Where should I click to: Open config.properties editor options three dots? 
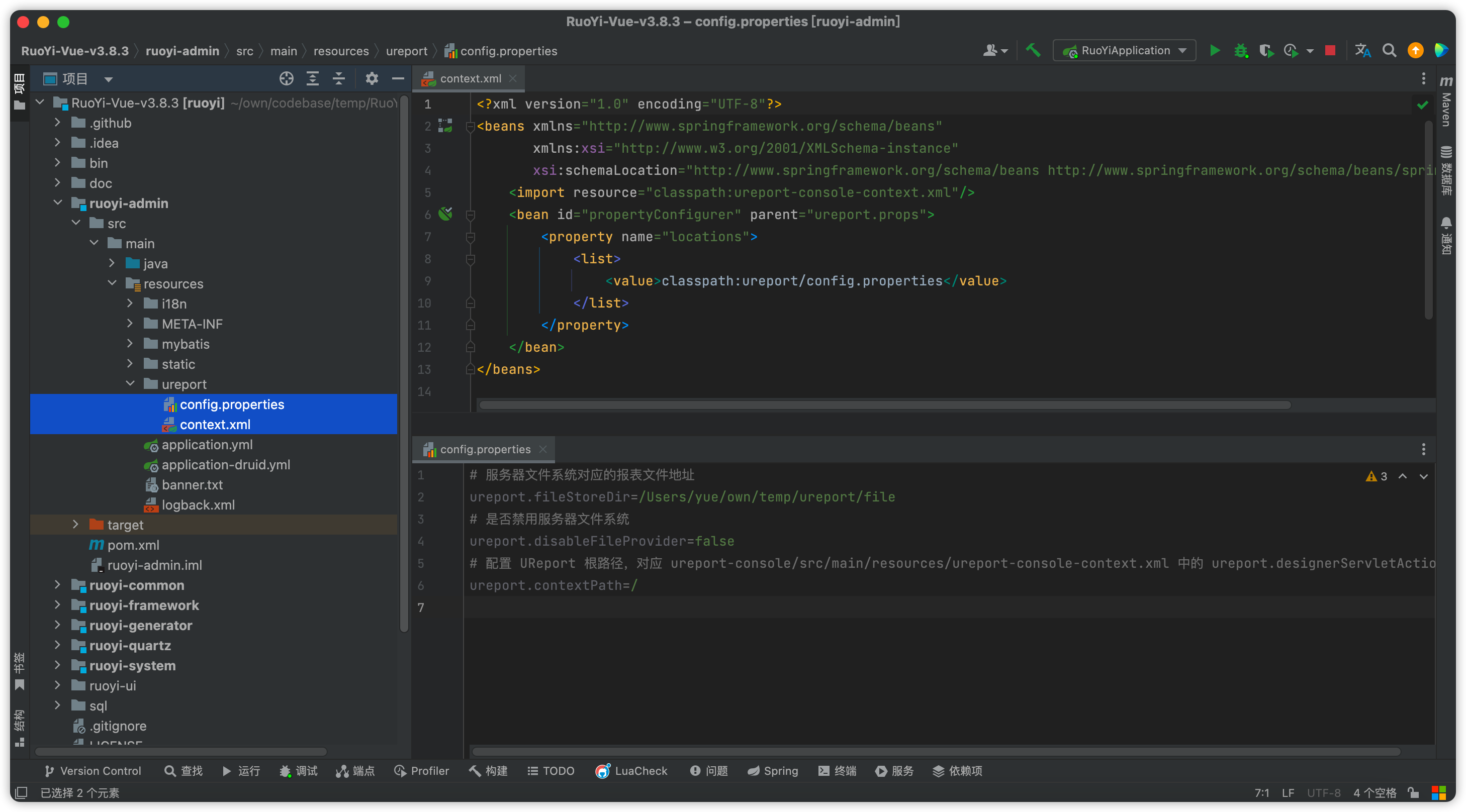coord(1423,449)
